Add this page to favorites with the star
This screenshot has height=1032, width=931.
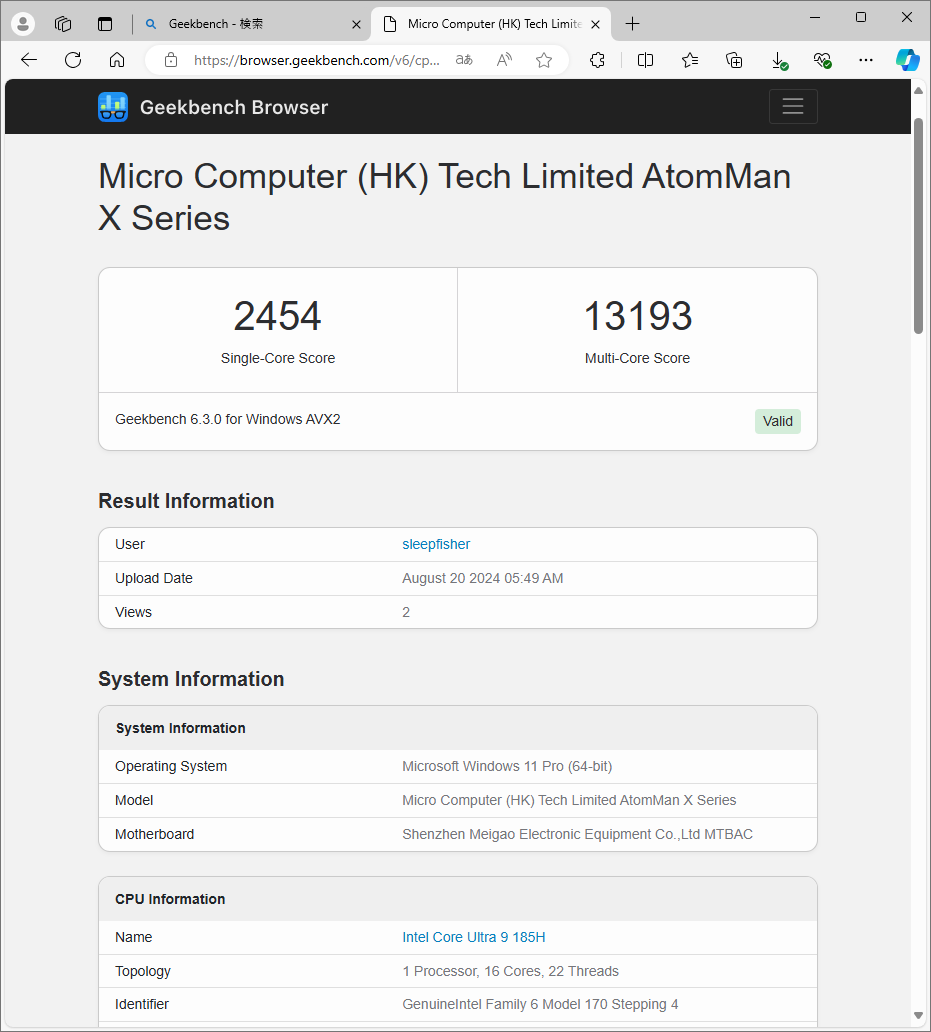pyautogui.click(x=544, y=60)
